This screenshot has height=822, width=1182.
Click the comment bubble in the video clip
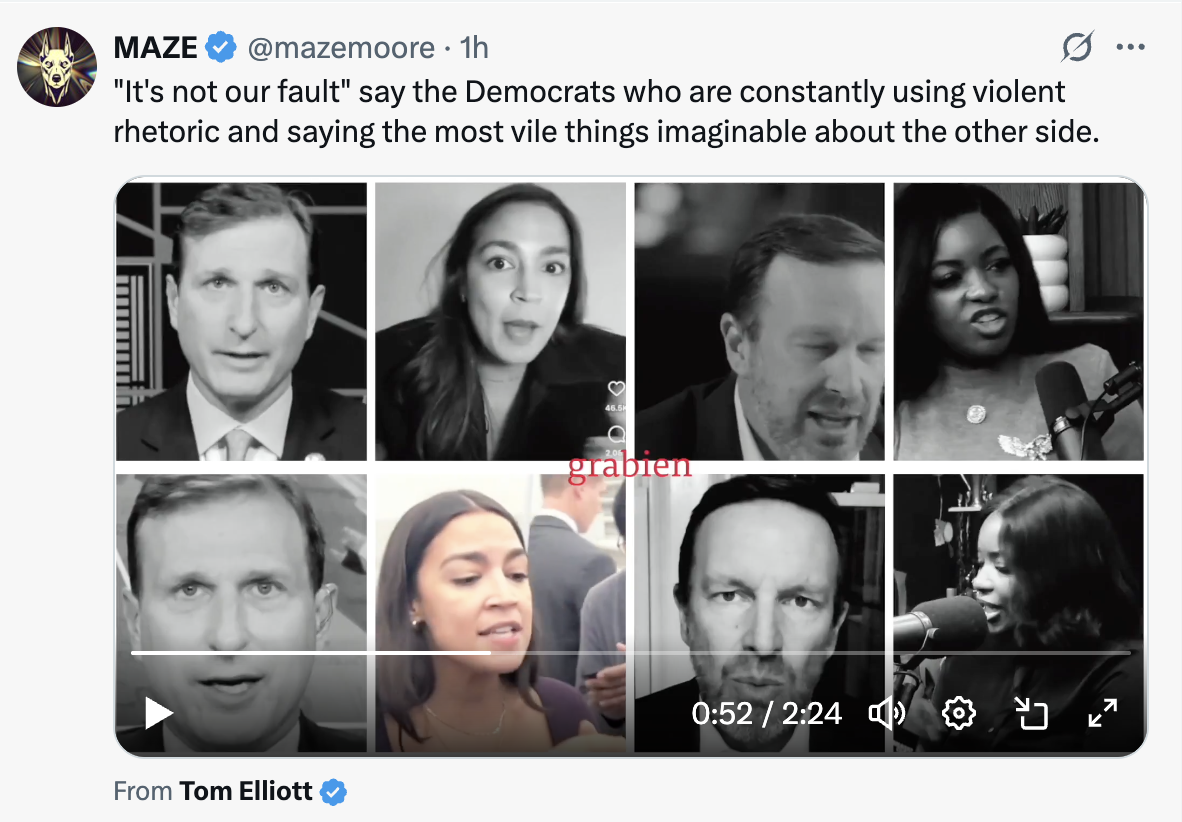(616, 434)
